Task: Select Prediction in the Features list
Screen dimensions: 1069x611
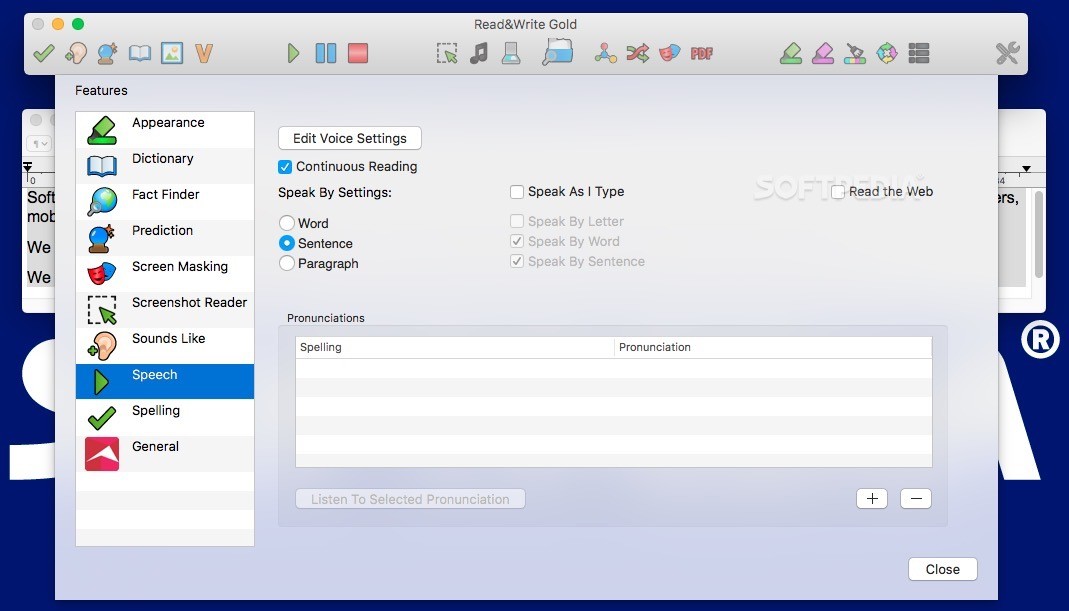Action: click(x=165, y=238)
